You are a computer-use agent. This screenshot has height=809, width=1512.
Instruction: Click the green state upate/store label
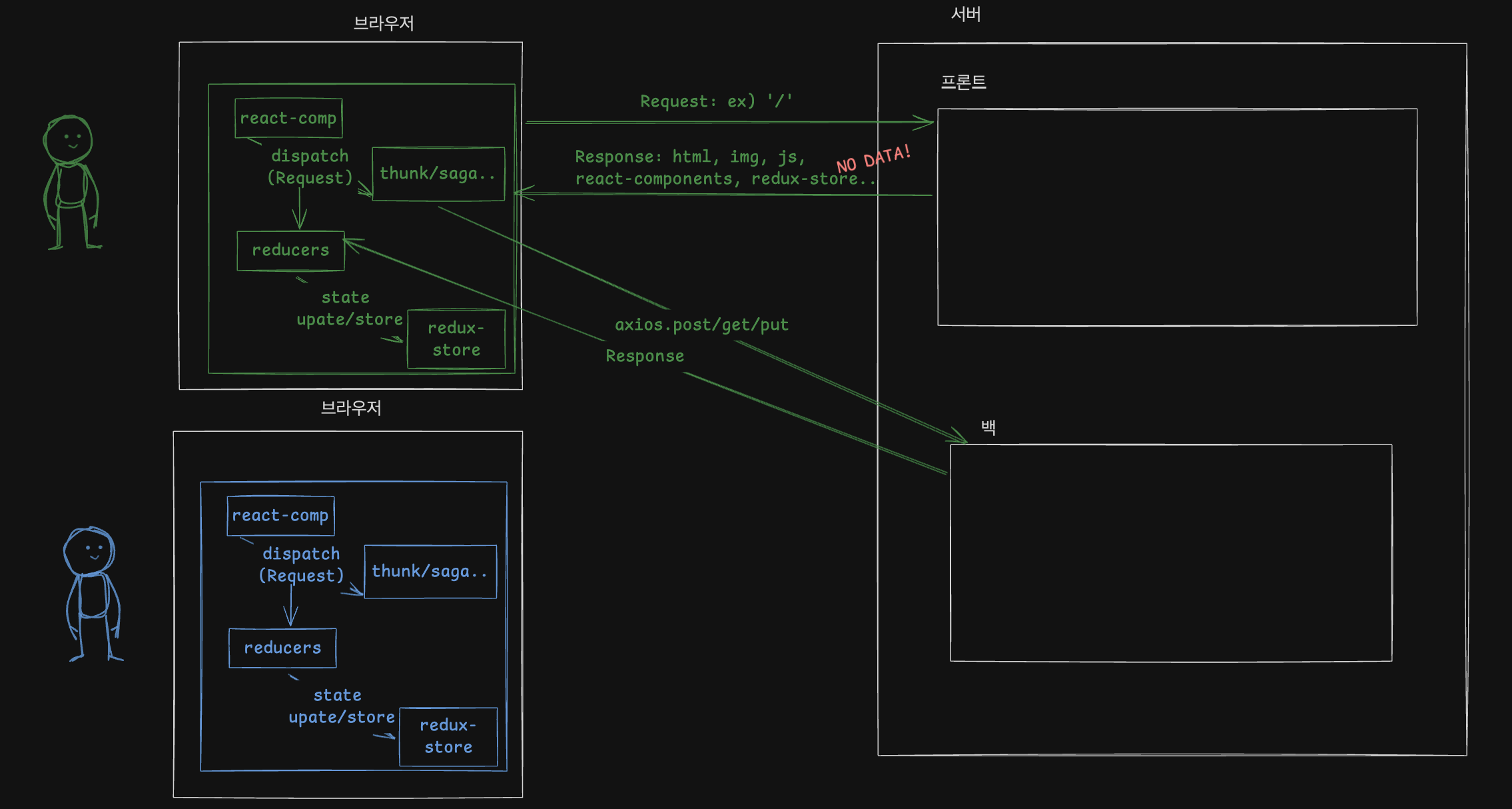coord(350,308)
